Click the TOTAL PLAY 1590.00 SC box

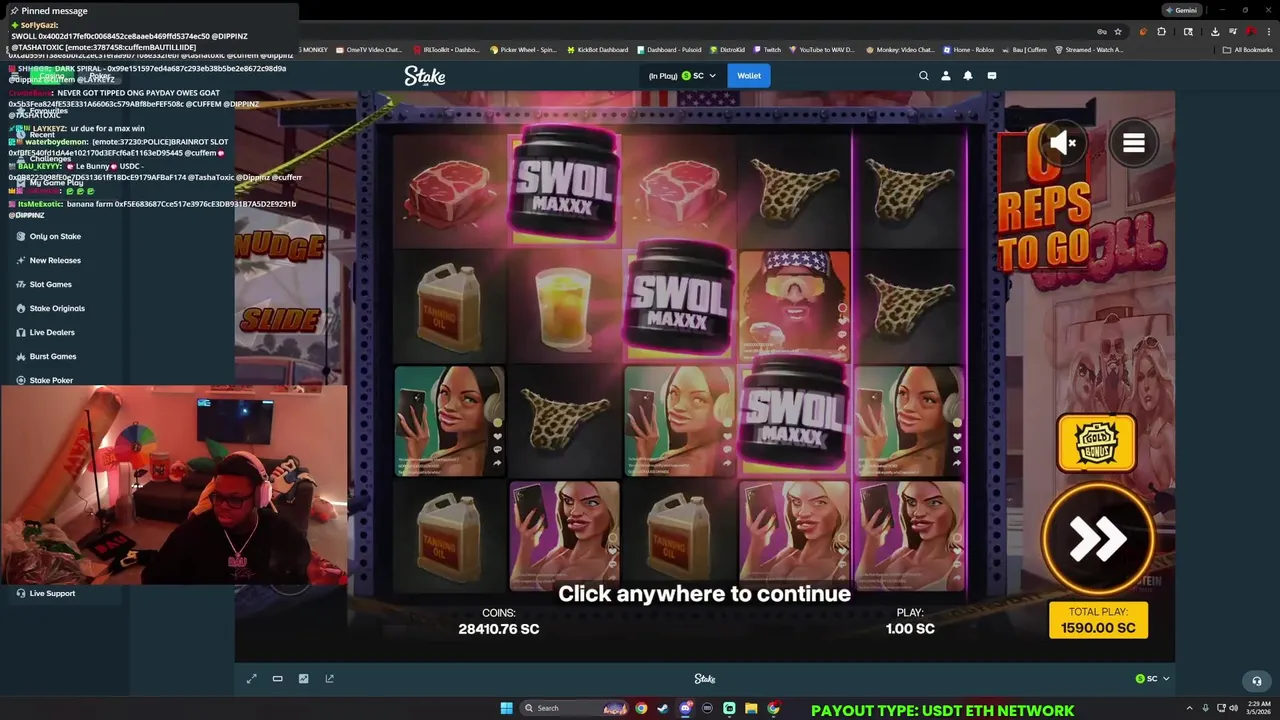click(x=1098, y=620)
